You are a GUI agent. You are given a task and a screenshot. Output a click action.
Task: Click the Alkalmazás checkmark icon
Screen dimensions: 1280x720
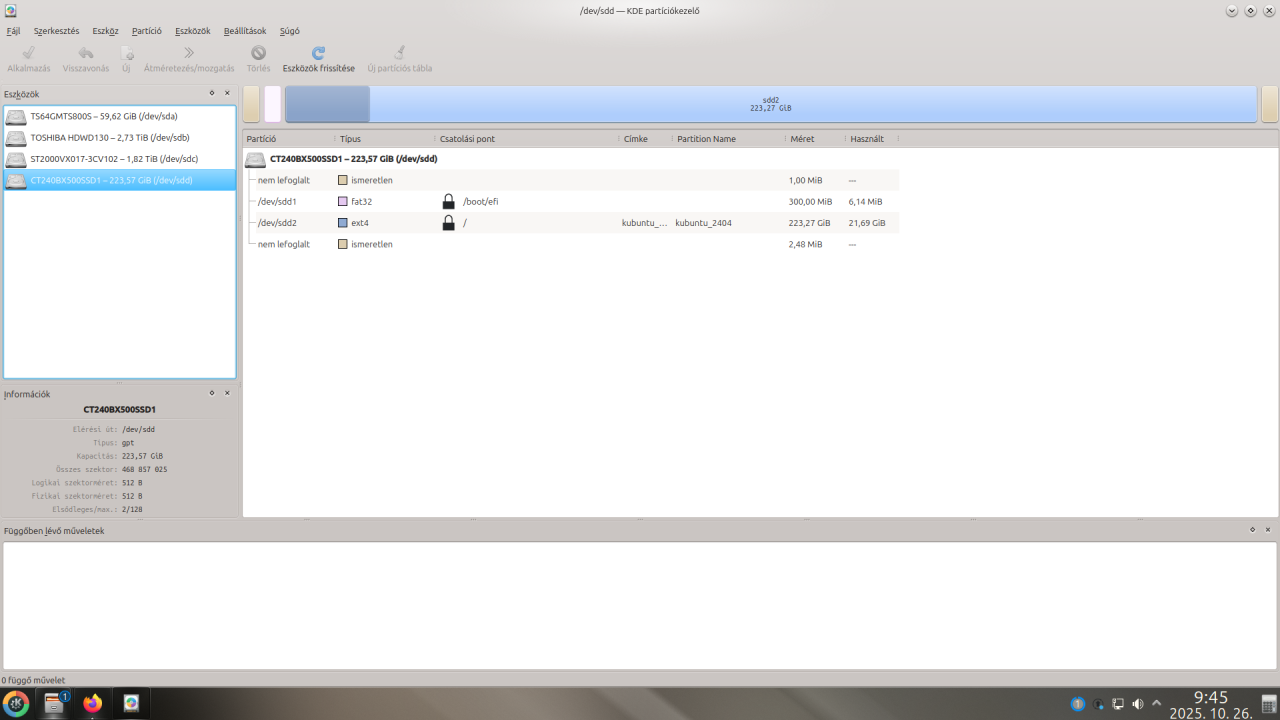pyautogui.click(x=28, y=53)
